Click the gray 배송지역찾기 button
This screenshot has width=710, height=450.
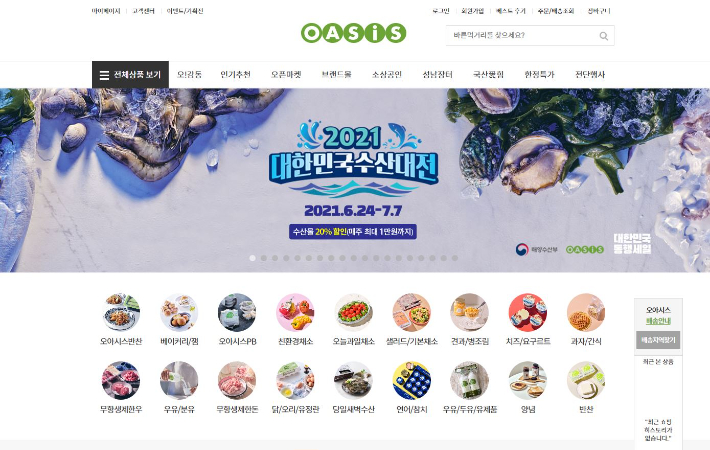(x=658, y=340)
